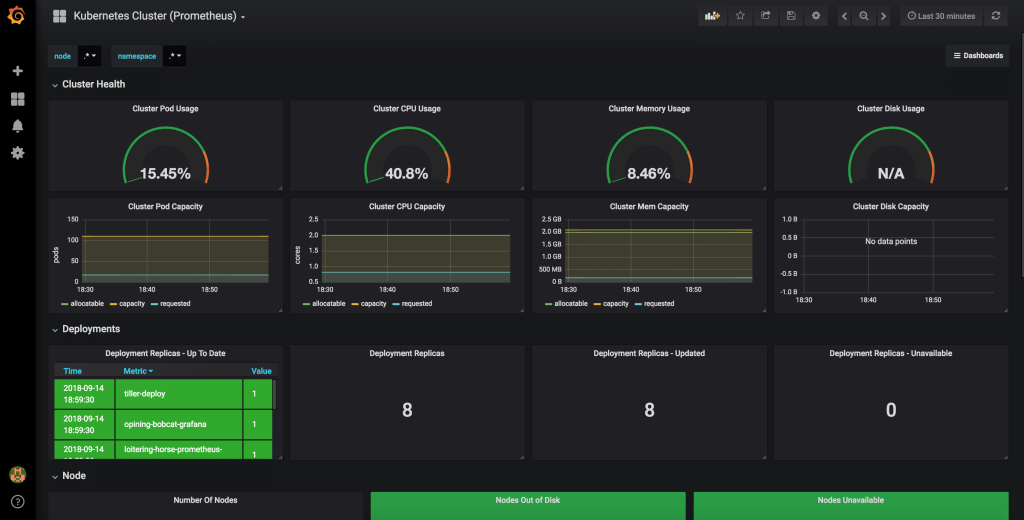The image size is (1024, 520).
Task: Click the N/A disk usage gauge
Action: point(891,157)
